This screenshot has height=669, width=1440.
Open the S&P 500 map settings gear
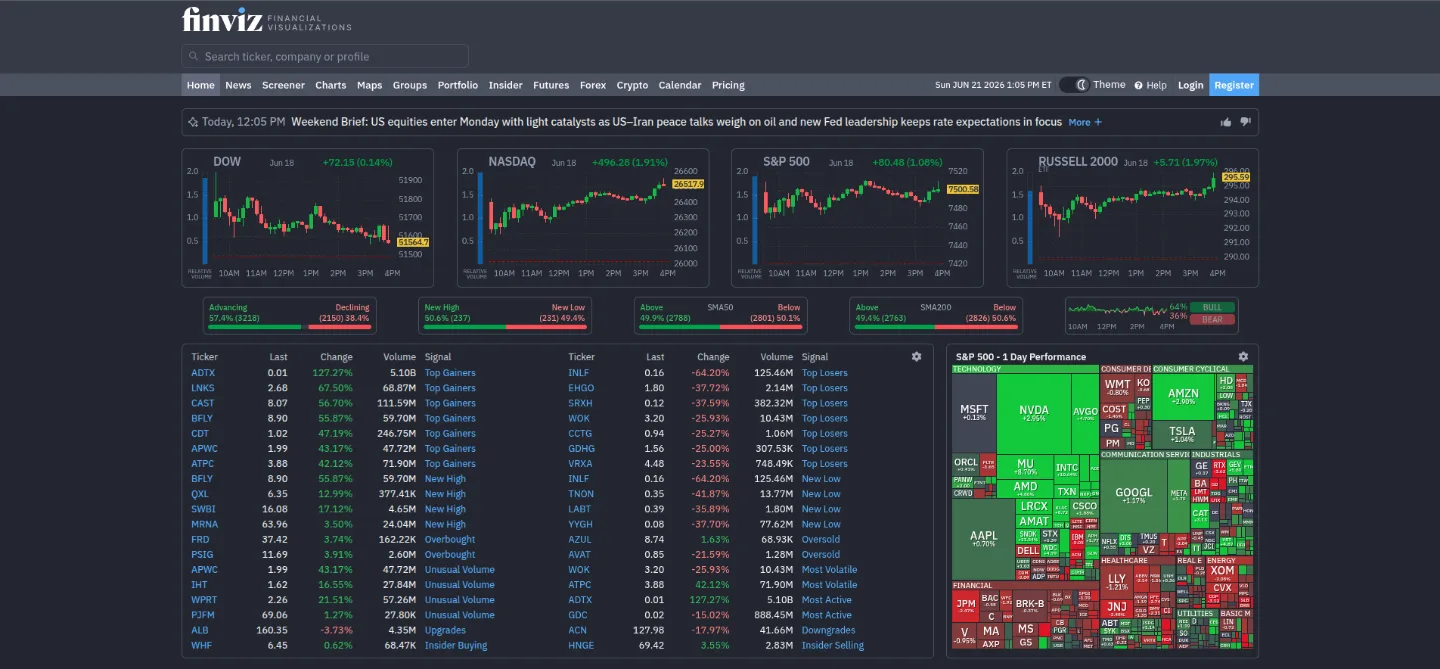[1243, 356]
